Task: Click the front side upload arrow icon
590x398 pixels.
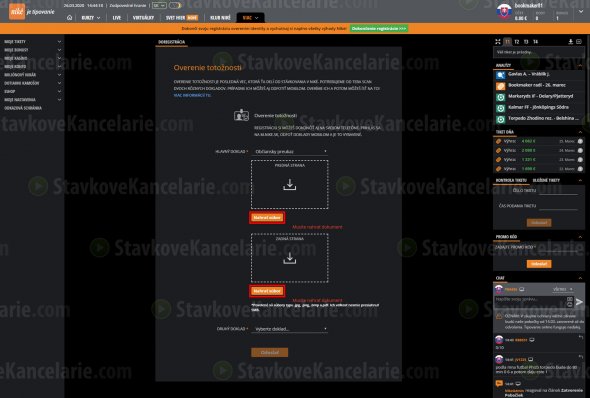Action: [x=289, y=184]
